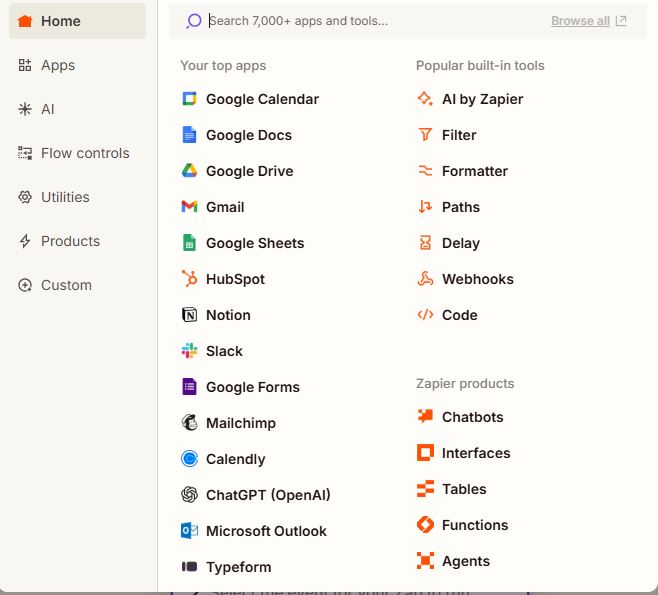Pick Typeform app label
This screenshot has height=595, width=658.
point(239,567)
